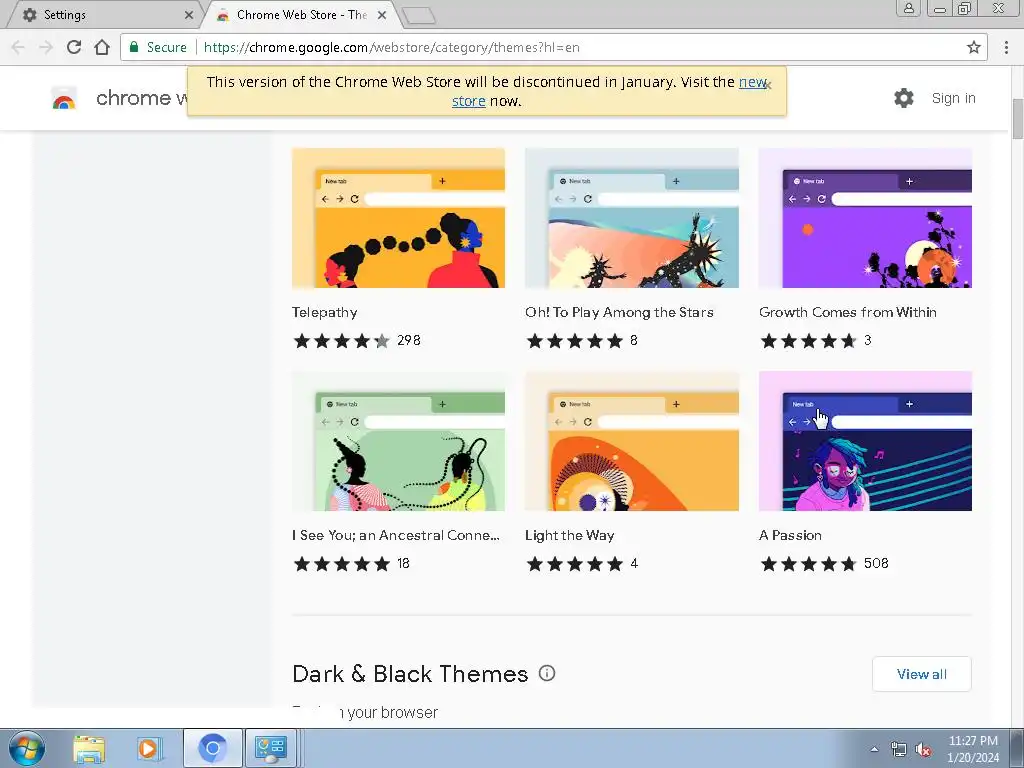The height and width of the screenshot is (768, 1024).
Task: Click the browser forward arrow
Action: pyautogui.click(x=46, y=47)
